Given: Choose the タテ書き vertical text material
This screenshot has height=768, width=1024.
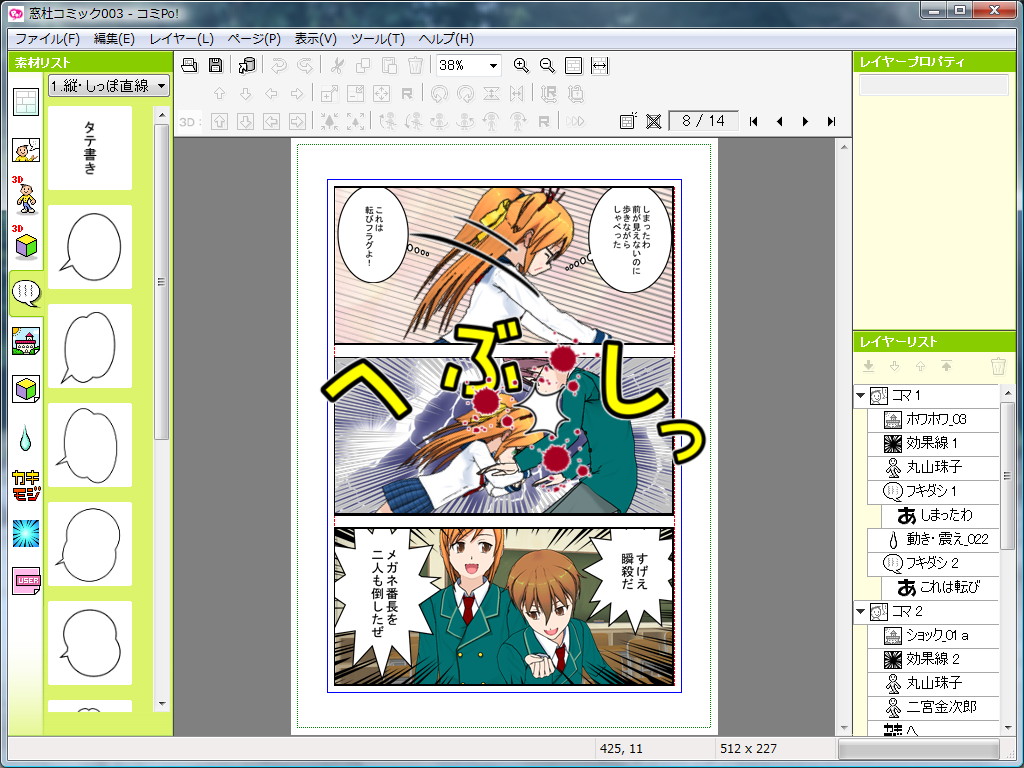Looking at the screenshot, I should click(90, 148).
